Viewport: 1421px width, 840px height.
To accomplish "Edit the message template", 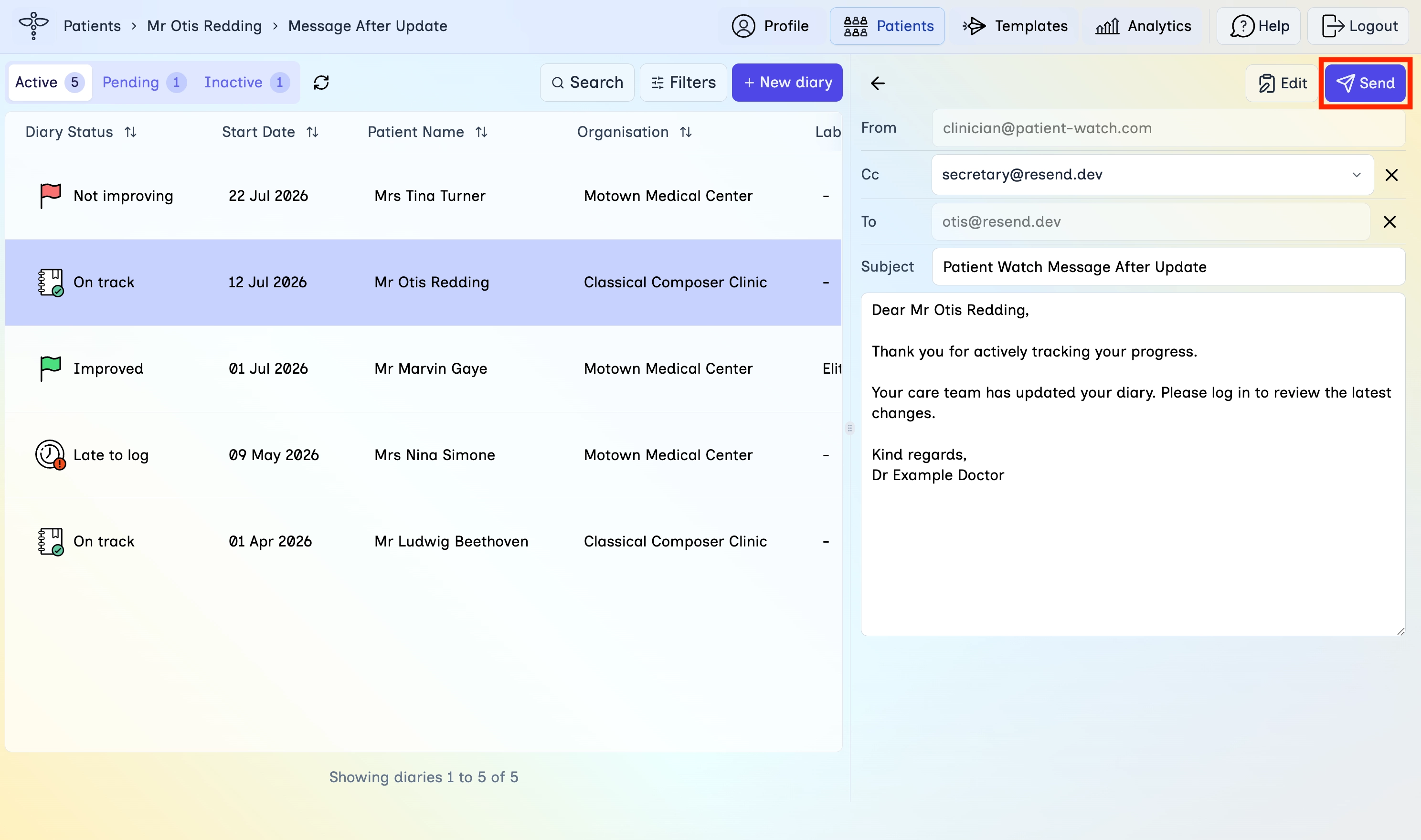I will point(1282,83).
